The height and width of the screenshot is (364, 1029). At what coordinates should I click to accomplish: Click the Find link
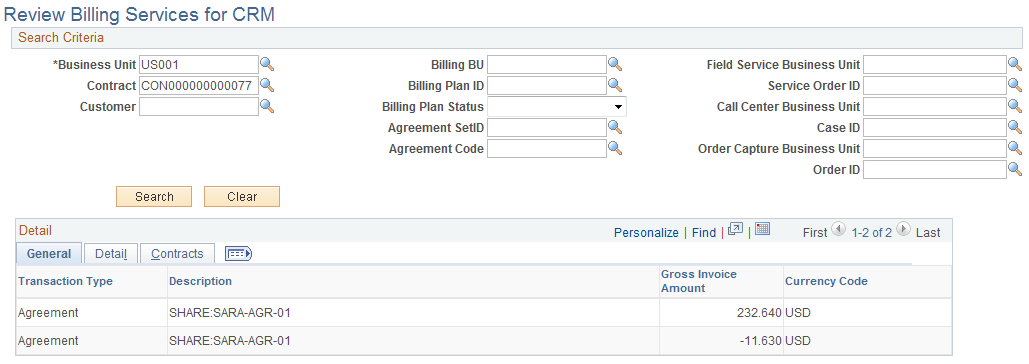click(704, 232)
